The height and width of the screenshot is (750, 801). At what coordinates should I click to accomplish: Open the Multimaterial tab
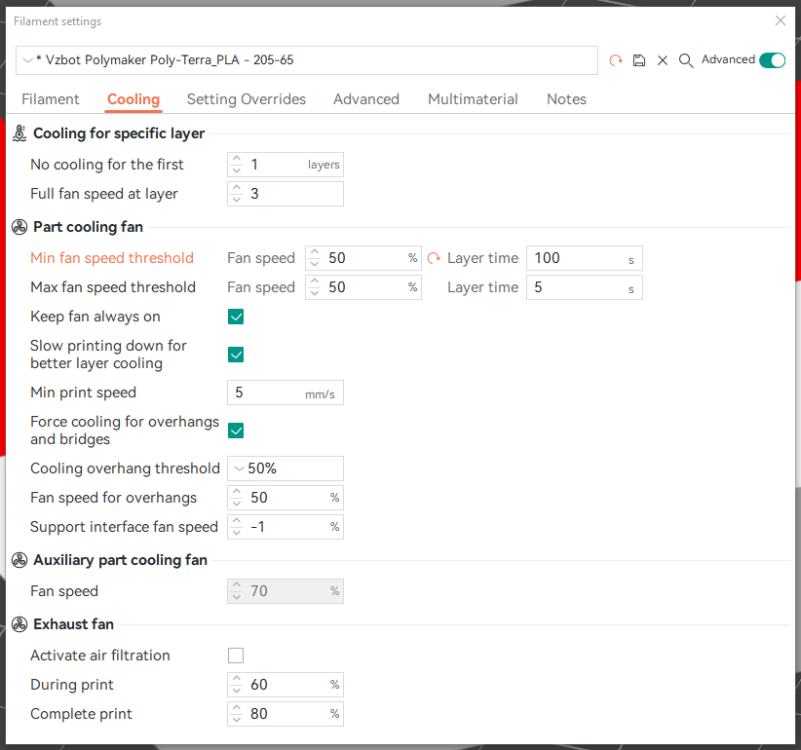point(473,99)
